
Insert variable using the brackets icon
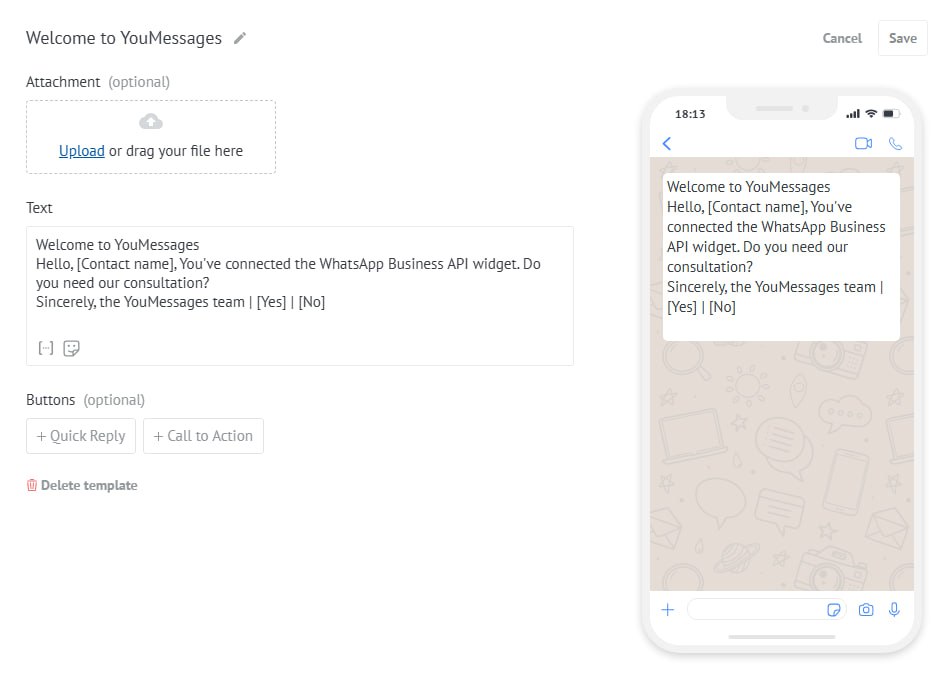pos(45,348)
